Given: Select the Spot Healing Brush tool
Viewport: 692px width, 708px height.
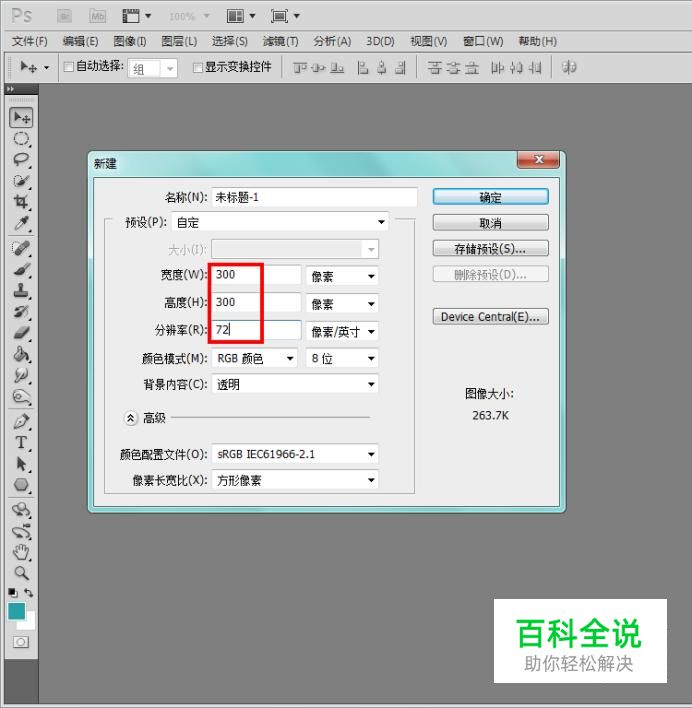Looking at the screenshot, I should point(21,248).
